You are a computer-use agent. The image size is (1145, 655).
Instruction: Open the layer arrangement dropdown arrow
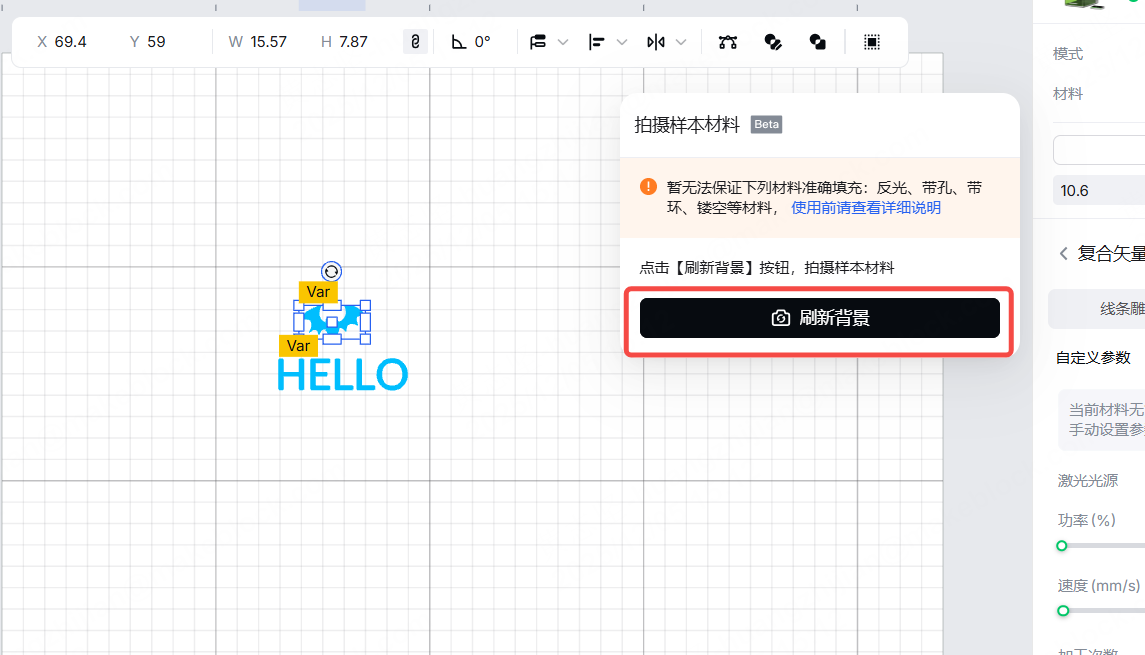pyautogui.click(x=562, y=42)
